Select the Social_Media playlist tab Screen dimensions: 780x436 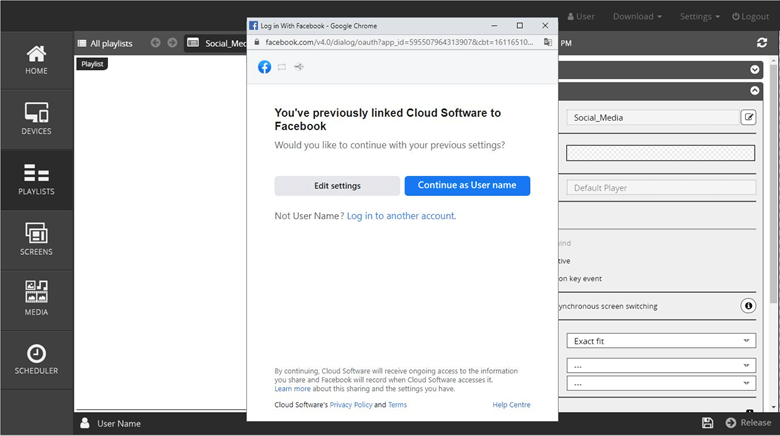(x=216, y=43)
